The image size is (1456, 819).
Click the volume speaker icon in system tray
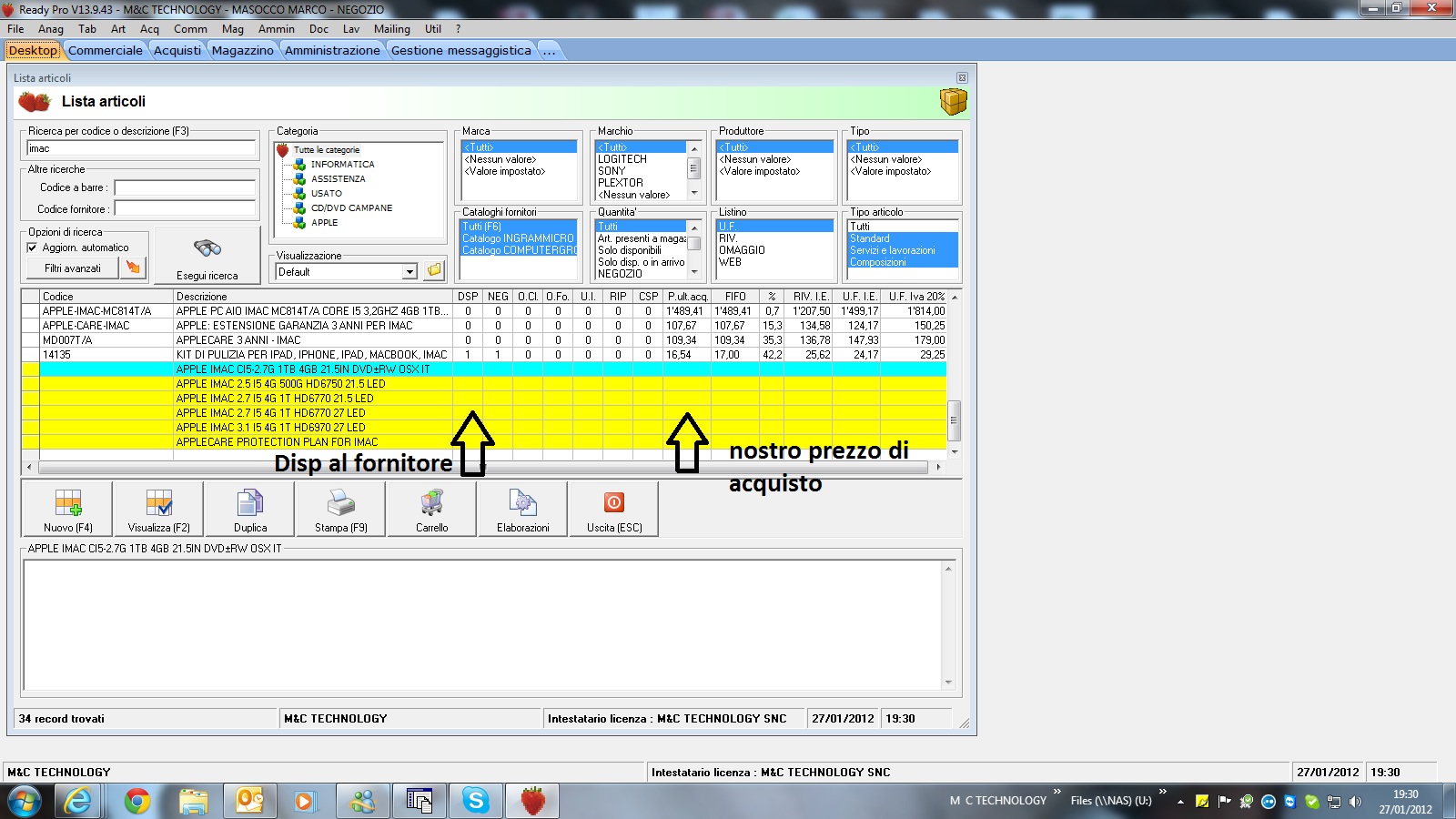click(x=1356, y=802)
